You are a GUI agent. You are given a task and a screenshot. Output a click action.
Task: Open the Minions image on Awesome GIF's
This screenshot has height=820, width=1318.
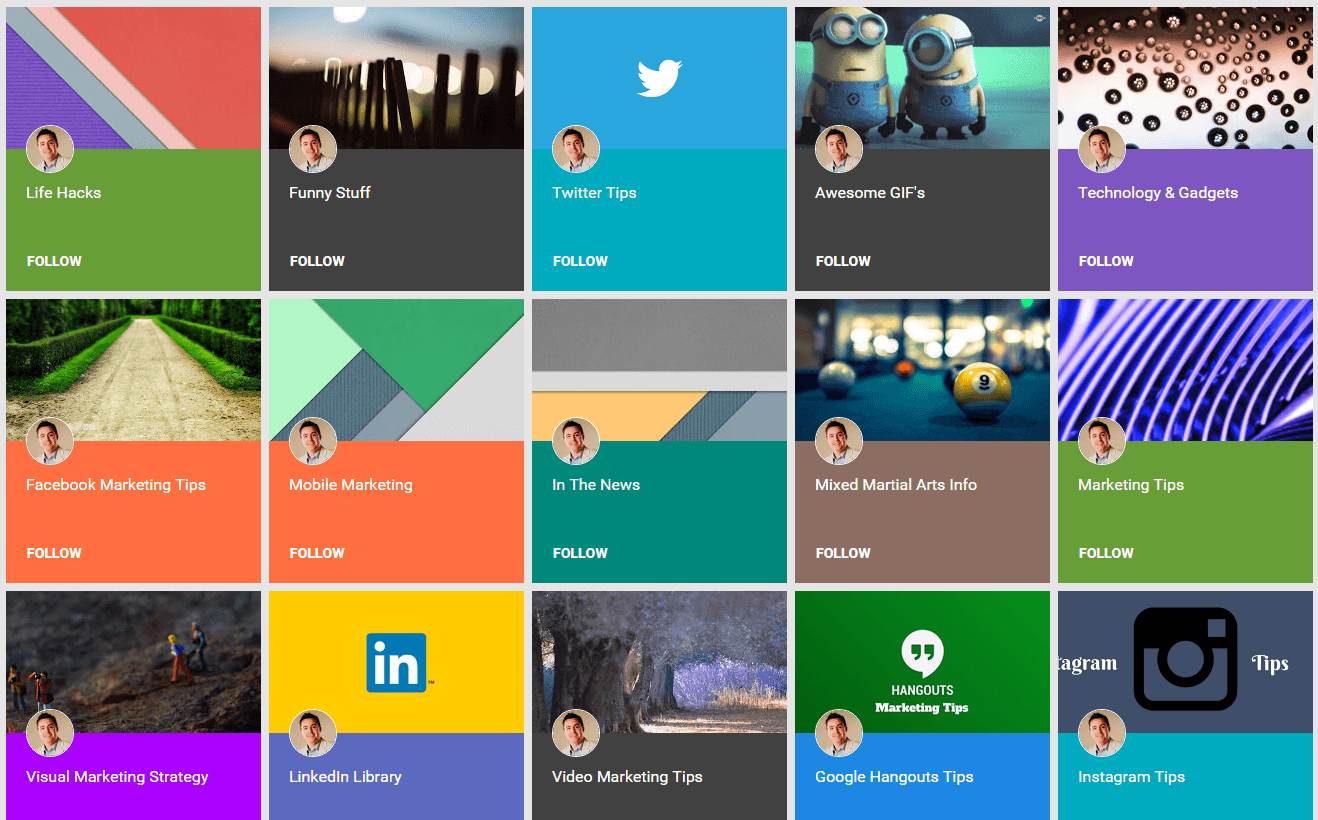coord(922,70)
